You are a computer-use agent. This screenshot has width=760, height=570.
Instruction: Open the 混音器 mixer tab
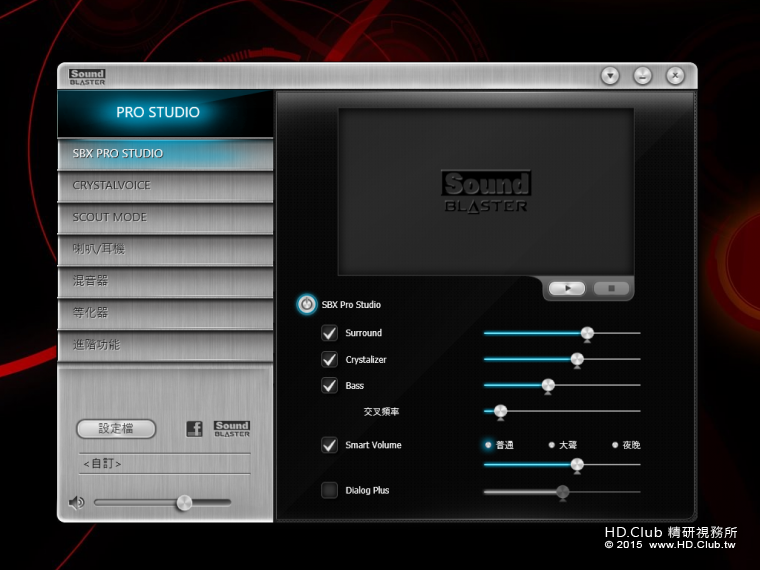165,281
